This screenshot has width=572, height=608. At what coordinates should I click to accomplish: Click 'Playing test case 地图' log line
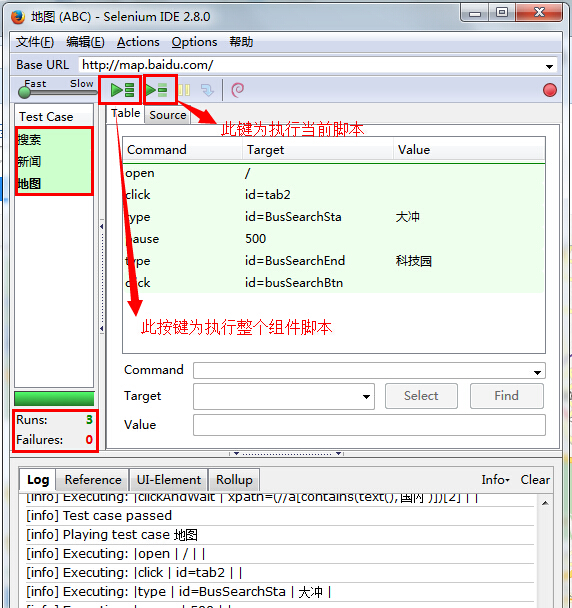click(279, 535)
